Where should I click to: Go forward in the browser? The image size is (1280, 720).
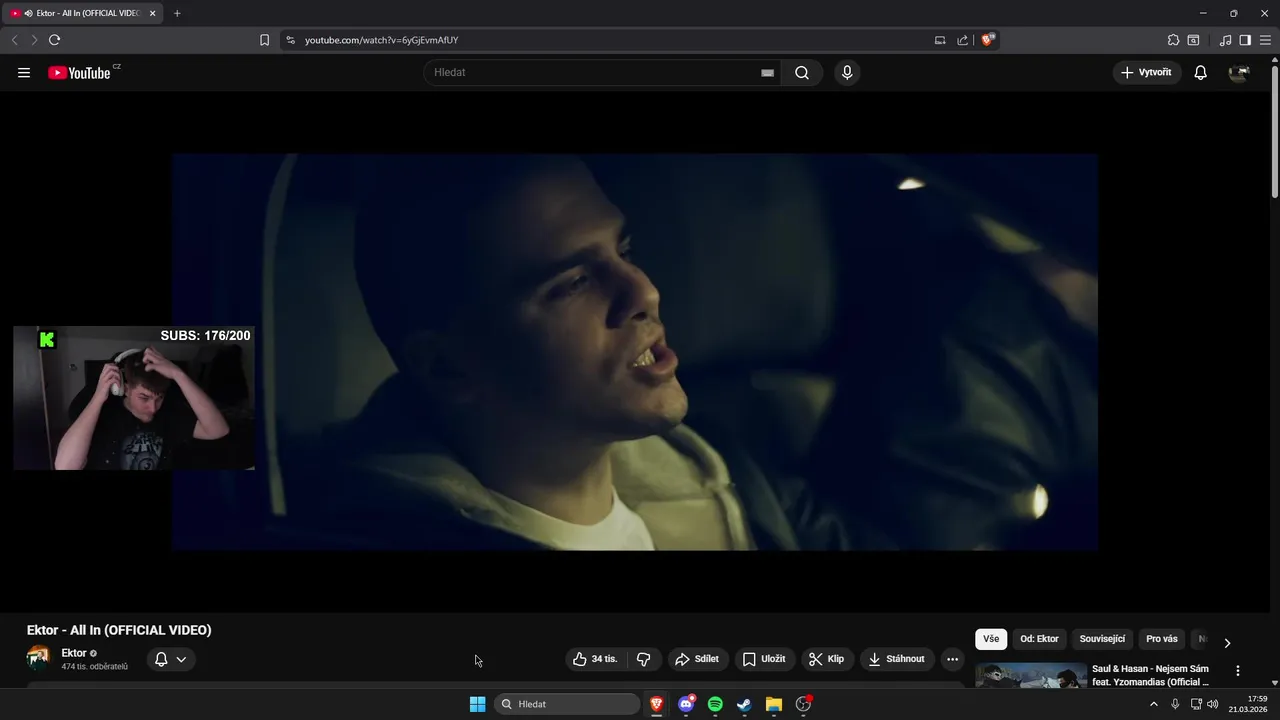tap(34, 40)
